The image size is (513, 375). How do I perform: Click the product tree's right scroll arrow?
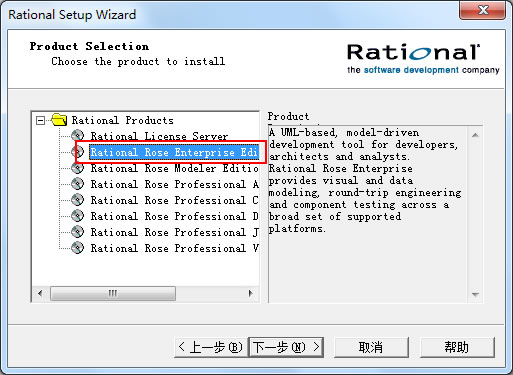pyautogui.click(x=251, y=293)
